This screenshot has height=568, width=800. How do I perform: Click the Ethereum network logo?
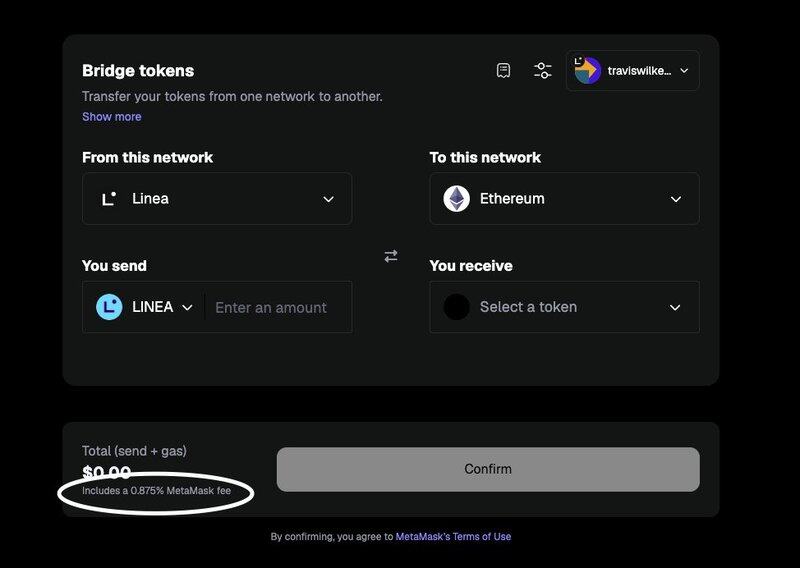pyautogui.click(x=457, y=199)
